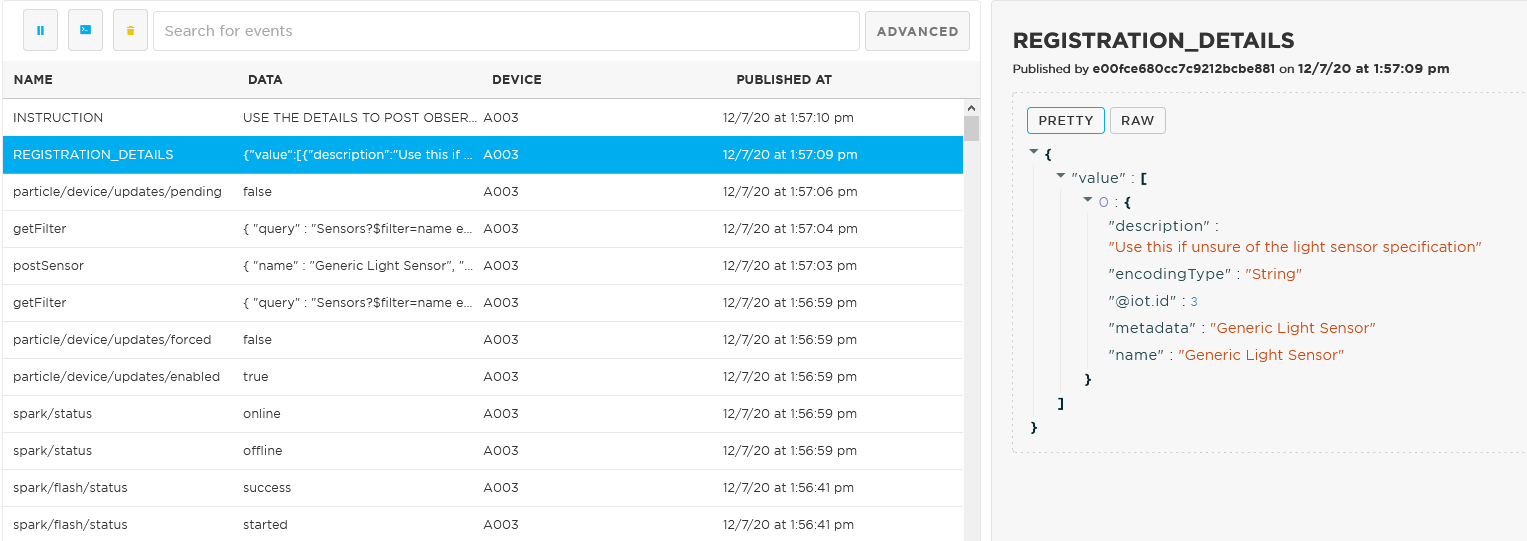The height and width of the screenshot is (541, 1527).
Task: Select the spark/status offline event
Action: pyautogui.click(x=483, y=451)
